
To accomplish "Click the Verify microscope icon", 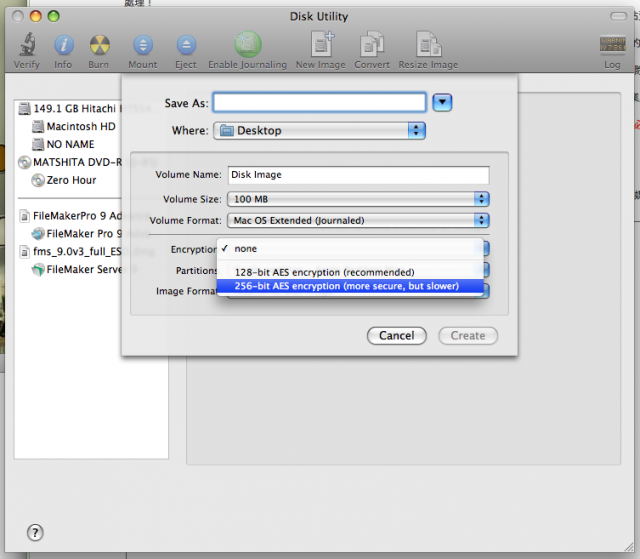I will (27, 44).
